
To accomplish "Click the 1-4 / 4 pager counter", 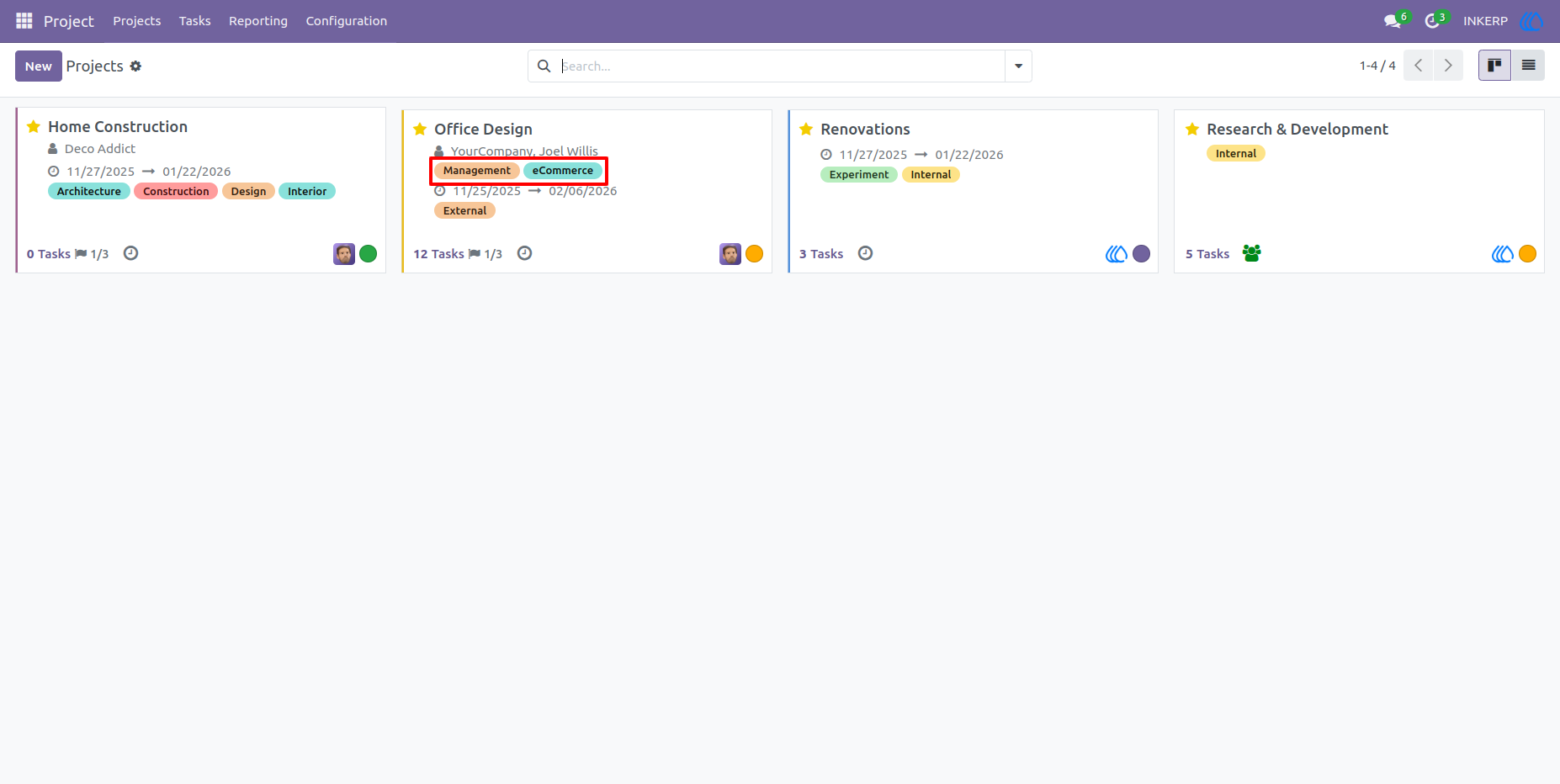I will coord(1377,66).
